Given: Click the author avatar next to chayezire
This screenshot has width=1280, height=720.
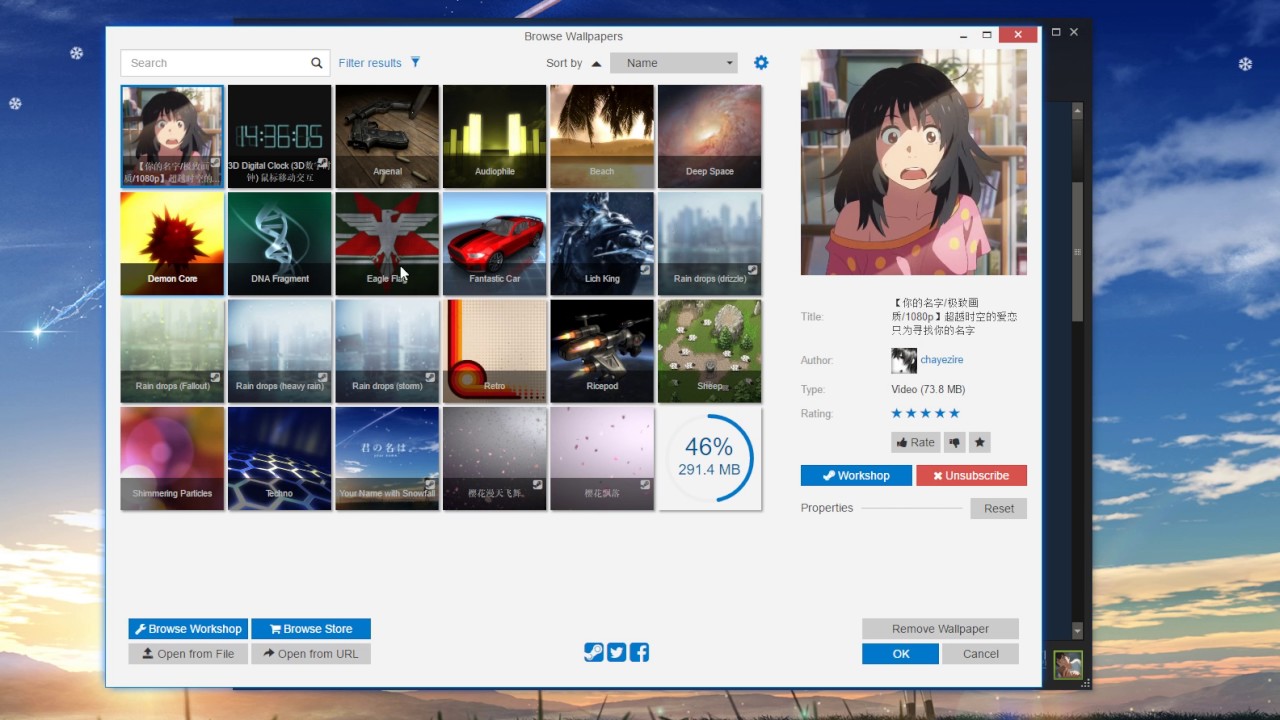Looking at the screenshot, I should click(904, 360).
